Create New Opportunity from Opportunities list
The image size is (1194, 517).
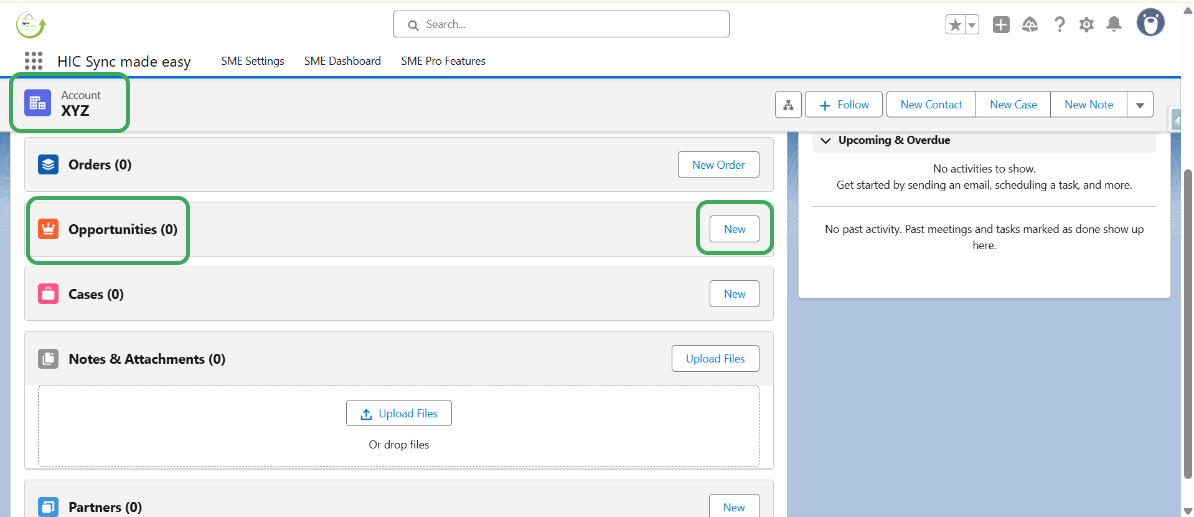pos(735,229)
